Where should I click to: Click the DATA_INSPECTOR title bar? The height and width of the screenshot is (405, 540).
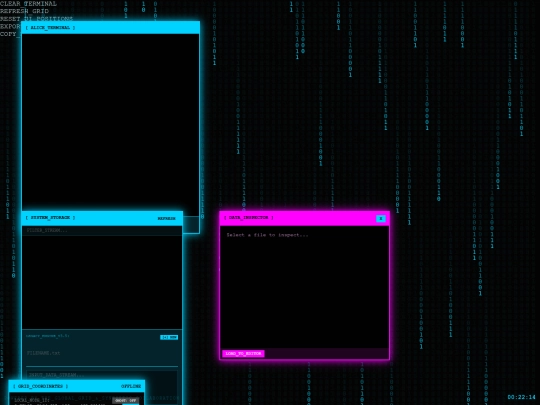(304, 218)
